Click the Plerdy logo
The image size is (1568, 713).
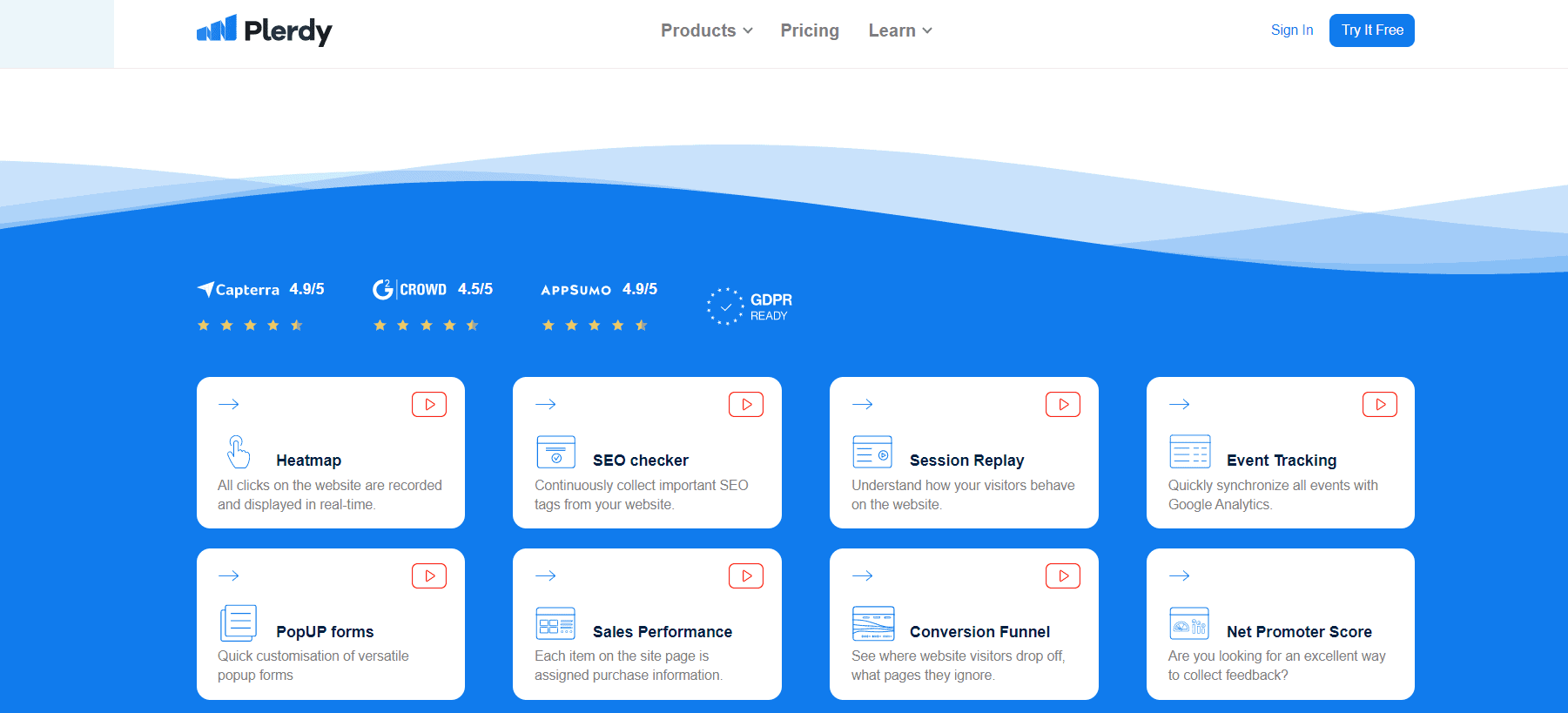pyautogui.click(x=265, y=30)
